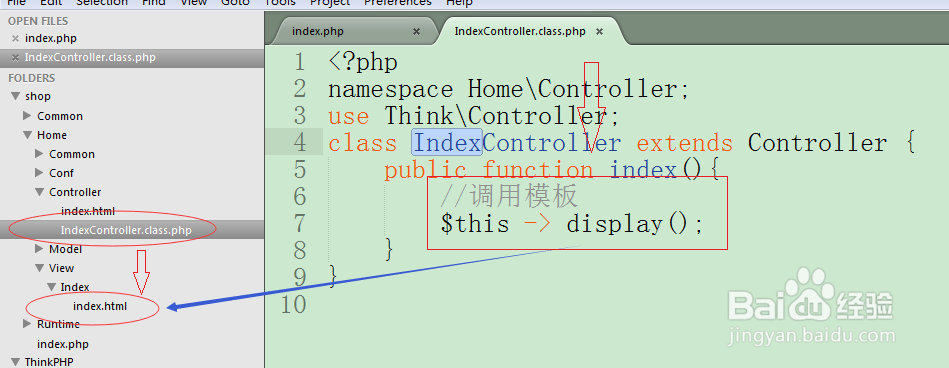Expand the Common folder under shop

tap(27, 116)
